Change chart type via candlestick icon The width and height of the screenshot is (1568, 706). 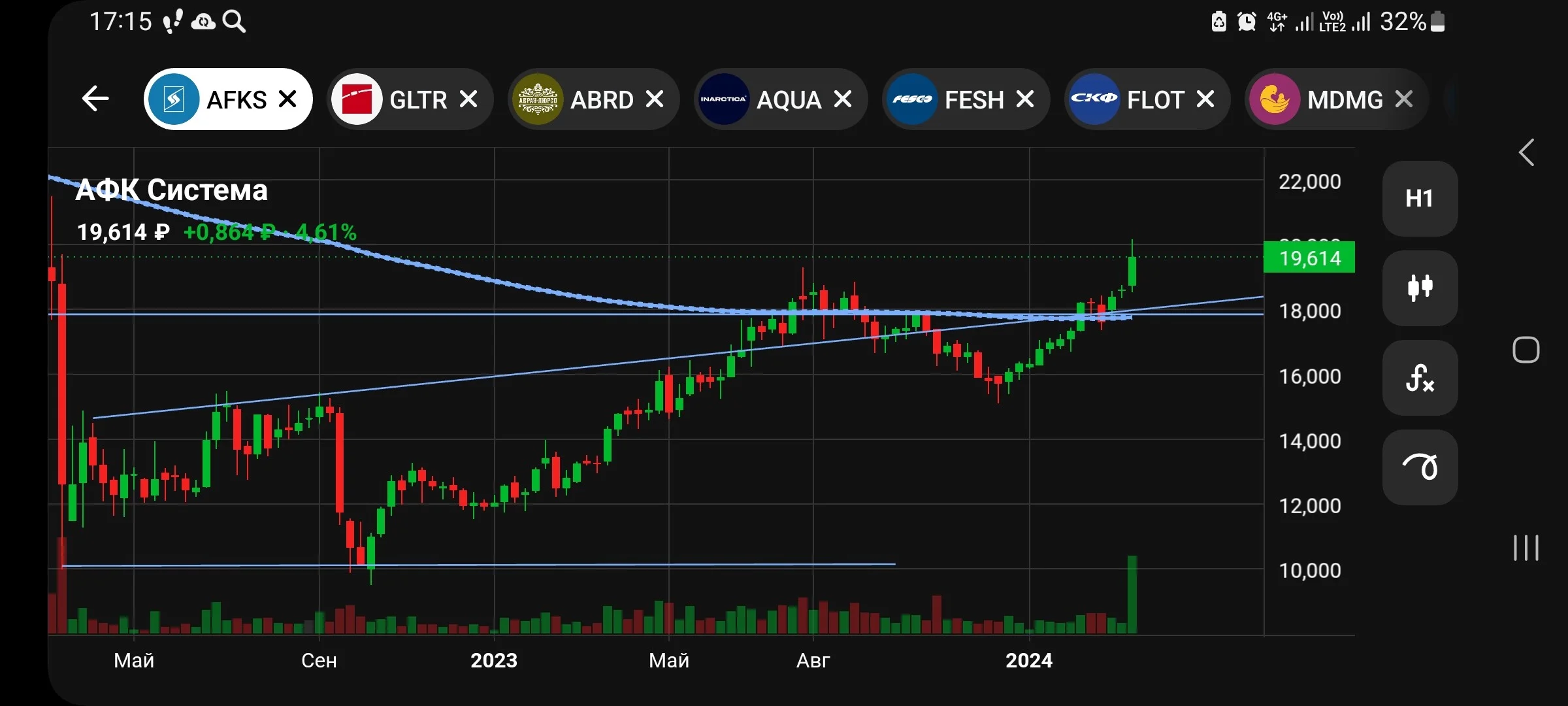click(x=1420, y=288)
